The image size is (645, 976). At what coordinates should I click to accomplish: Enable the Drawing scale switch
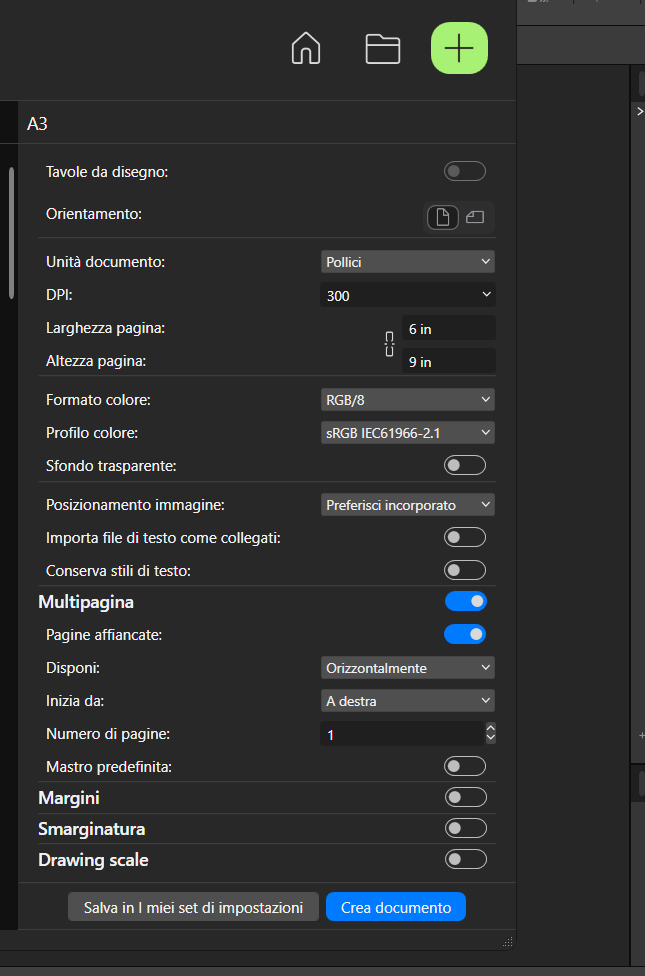point(466,859)
